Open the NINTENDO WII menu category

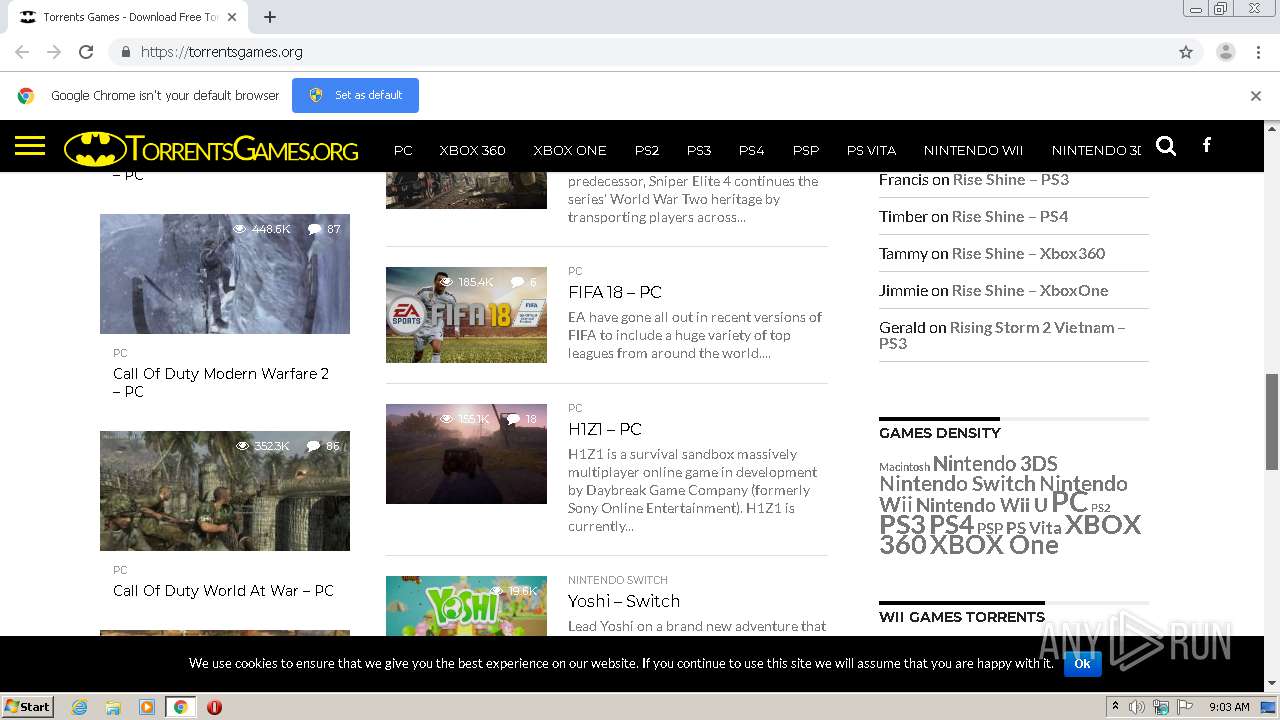[x=973, y=150]
